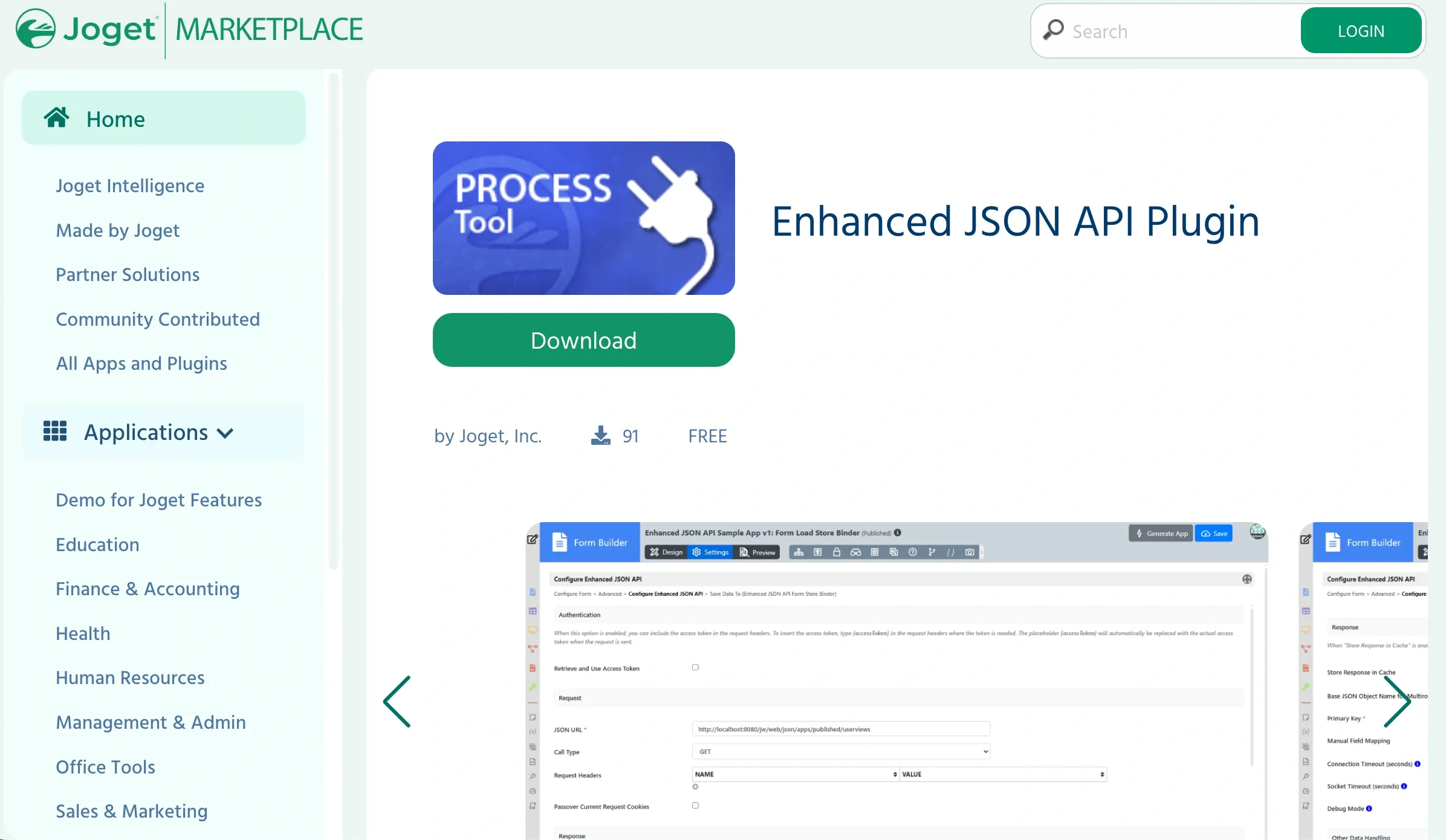Image resolution: width=1446 pixels, height=840 pixels.
Task: Click the search magnifier icon
Action: pyautogui.click(x=1053, y=30)
